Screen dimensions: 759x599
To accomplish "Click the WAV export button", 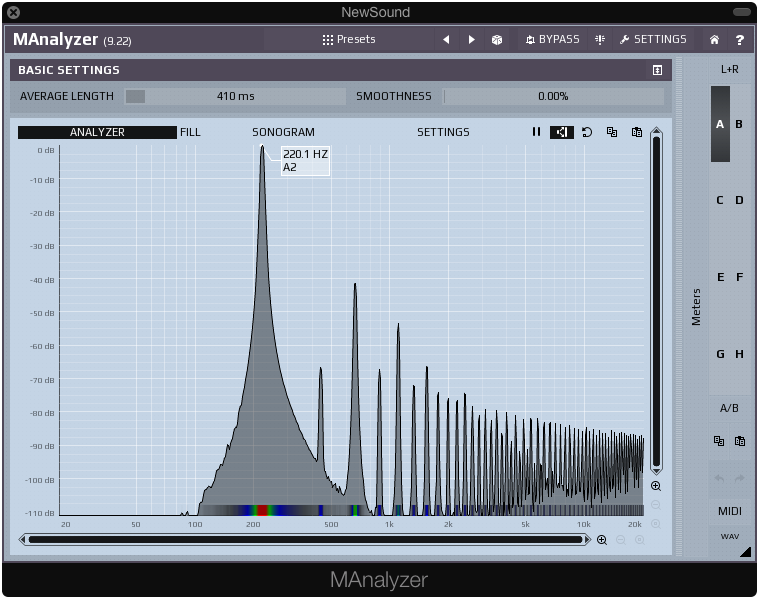I will point(729,537).
